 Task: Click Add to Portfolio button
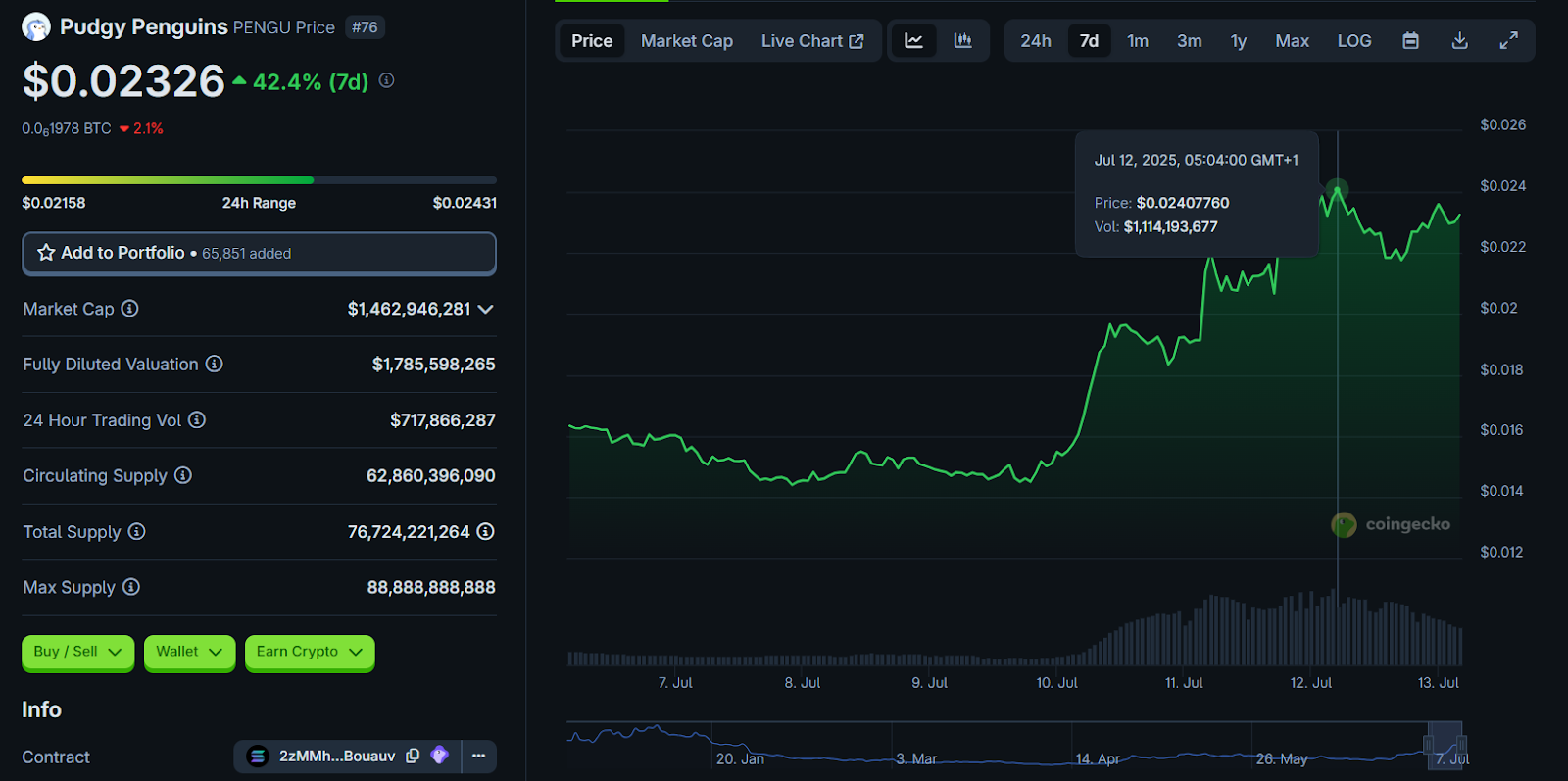tap(259, 253)
